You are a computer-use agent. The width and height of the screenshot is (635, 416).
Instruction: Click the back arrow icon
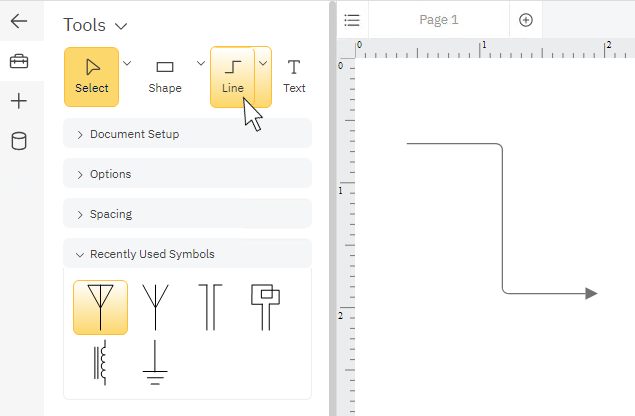pyautogui.click(x=19, y=21)
